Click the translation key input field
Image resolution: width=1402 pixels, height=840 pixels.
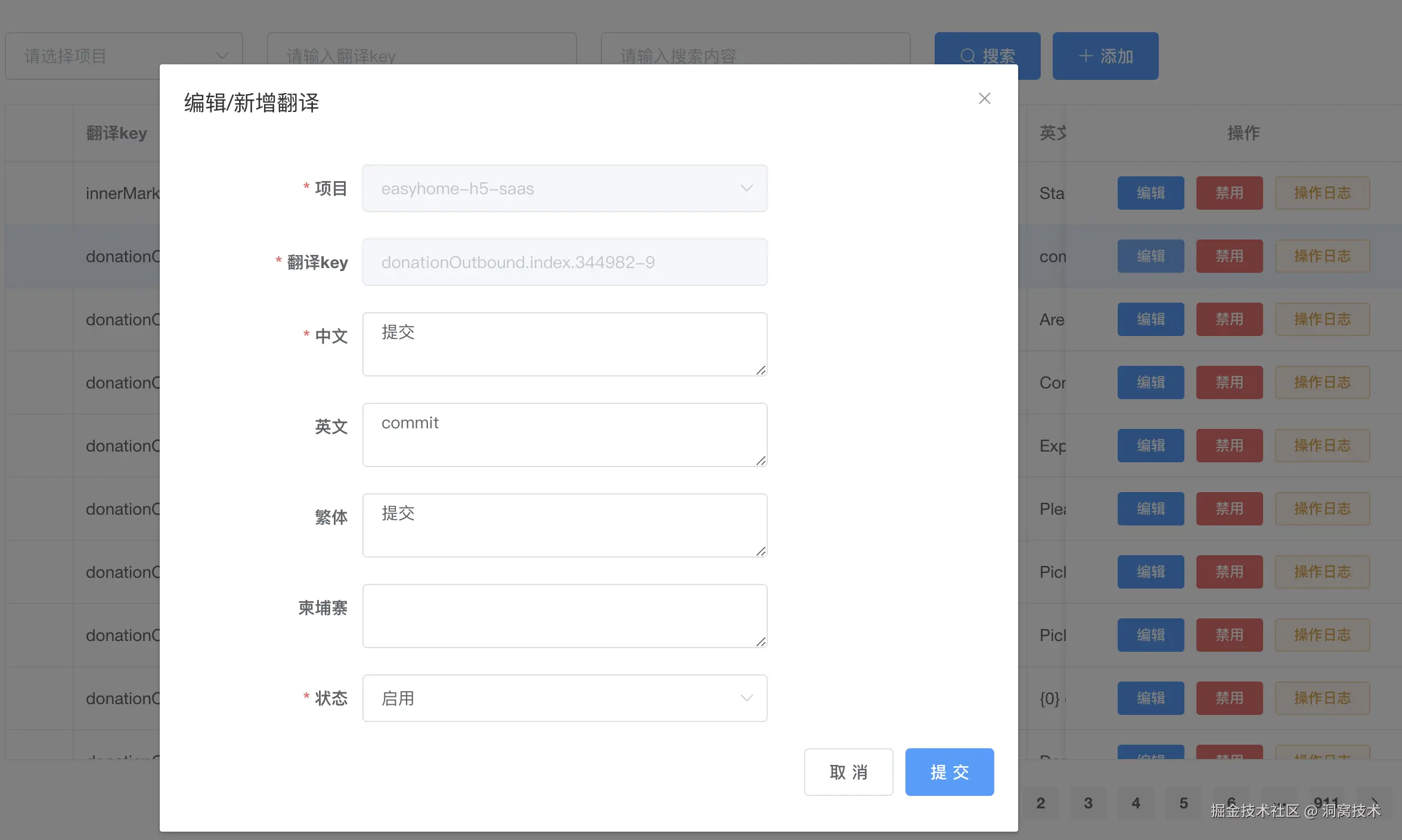point(564,262)
